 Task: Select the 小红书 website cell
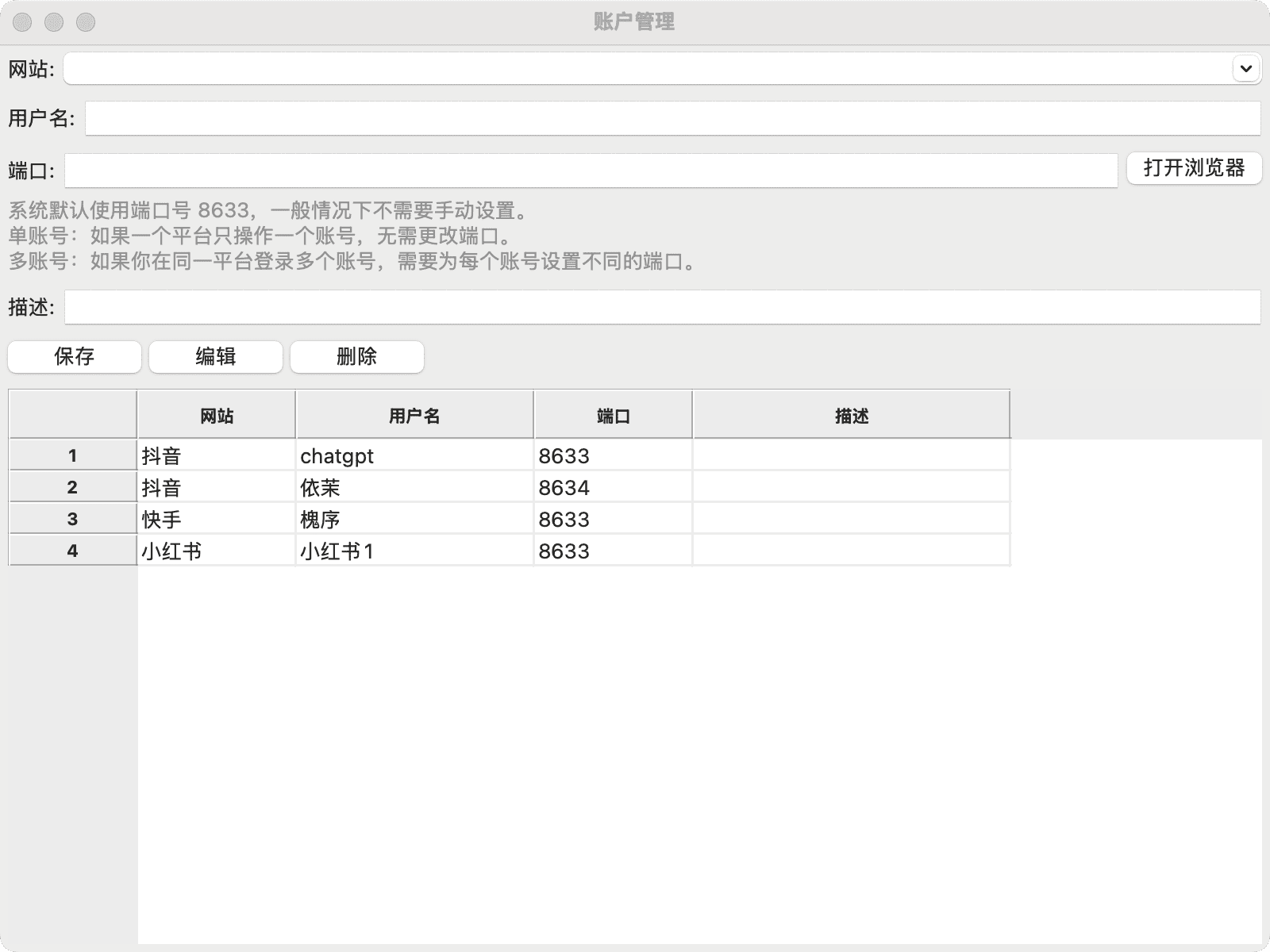tap(217, 551)
